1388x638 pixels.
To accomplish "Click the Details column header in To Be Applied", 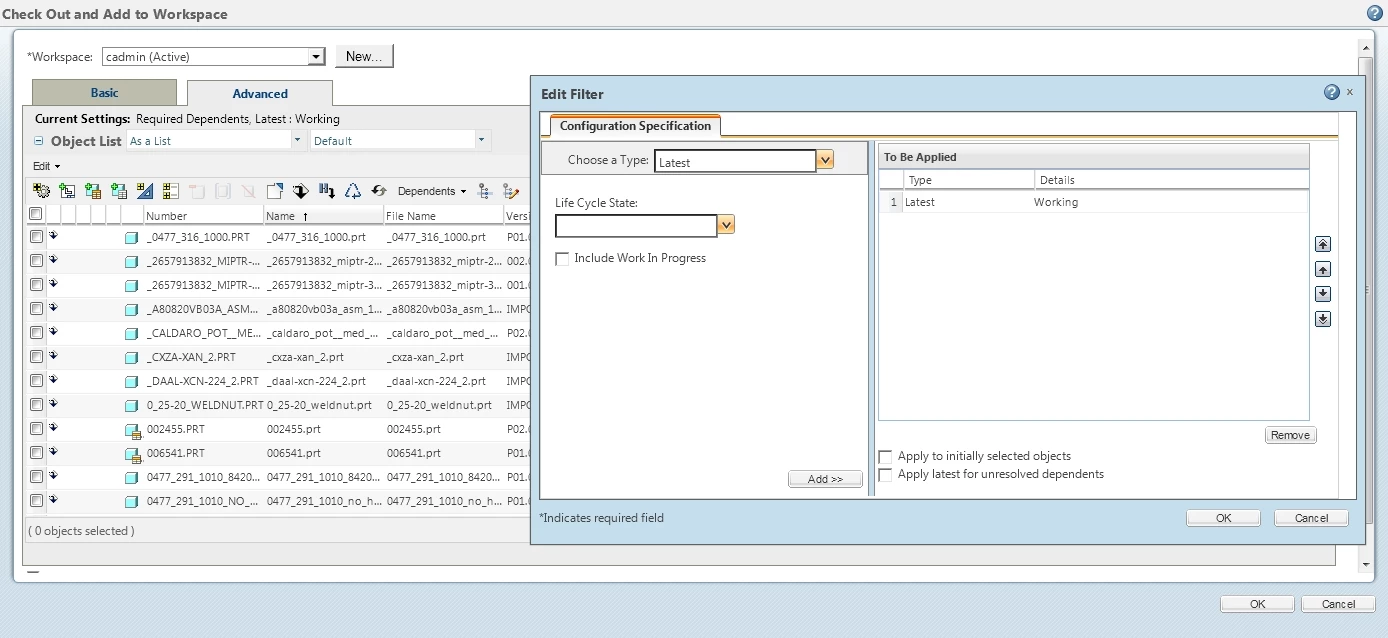I will [1172, 180].
